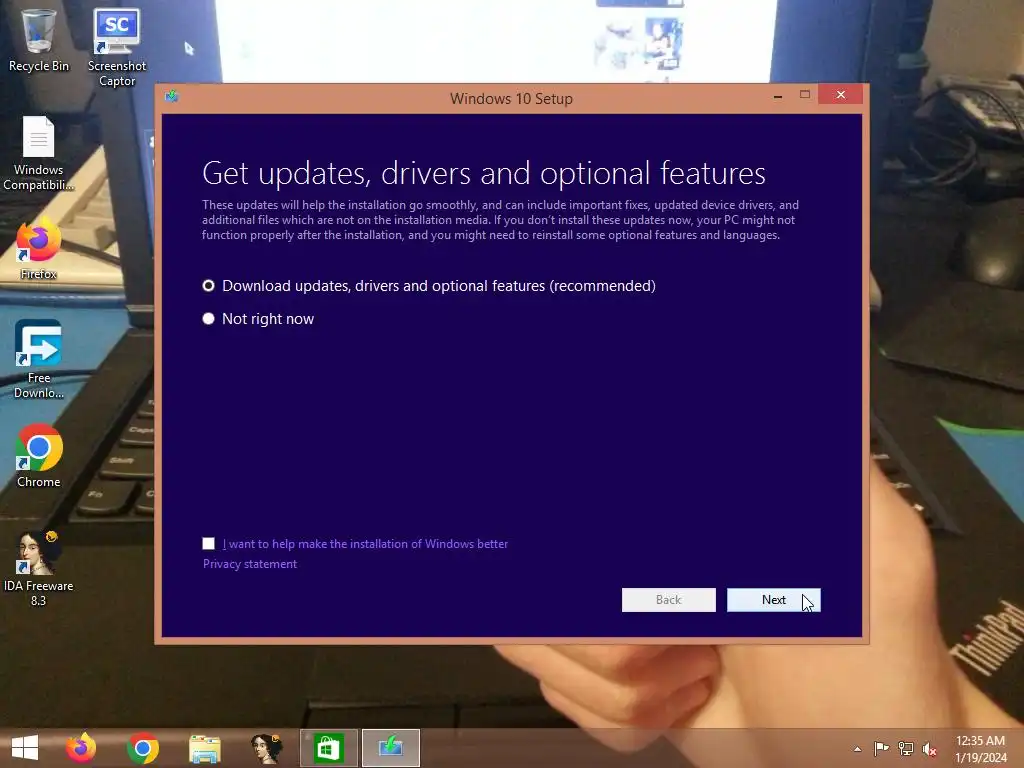This screenshot has width=1024, height=768.
Task: Minimize the Windows 10 Setup window
Action: click(x=777, y=95)
